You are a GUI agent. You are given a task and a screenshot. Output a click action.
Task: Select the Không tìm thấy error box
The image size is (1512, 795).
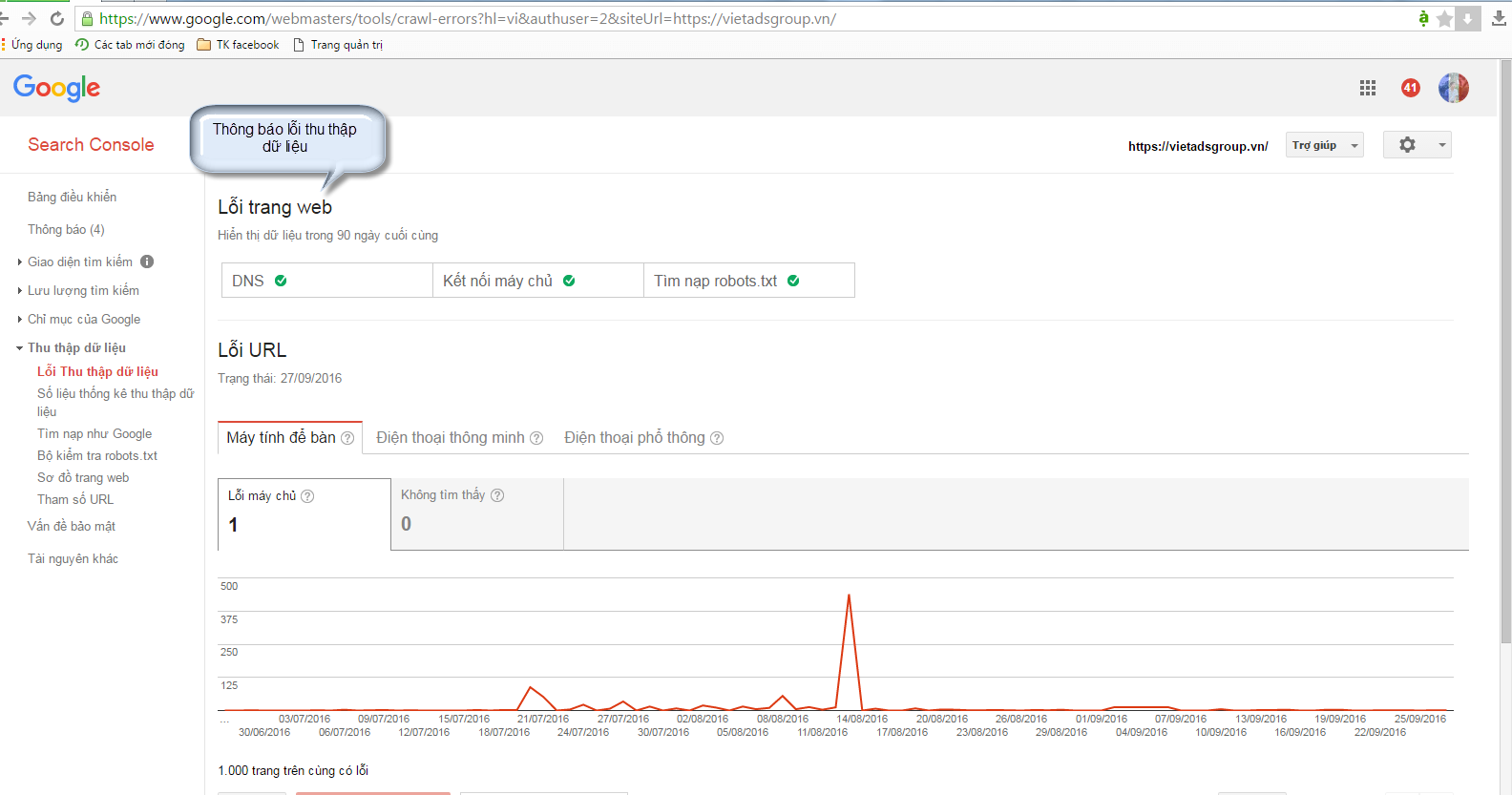[x=476, y=513]
